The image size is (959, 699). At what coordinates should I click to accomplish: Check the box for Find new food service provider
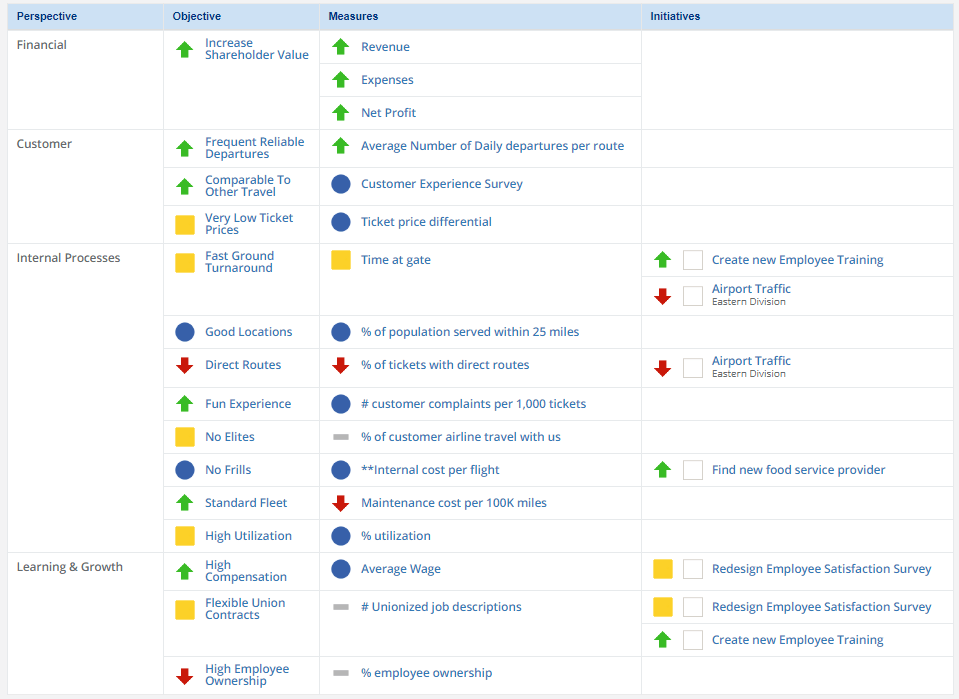[x=693, y=470]
